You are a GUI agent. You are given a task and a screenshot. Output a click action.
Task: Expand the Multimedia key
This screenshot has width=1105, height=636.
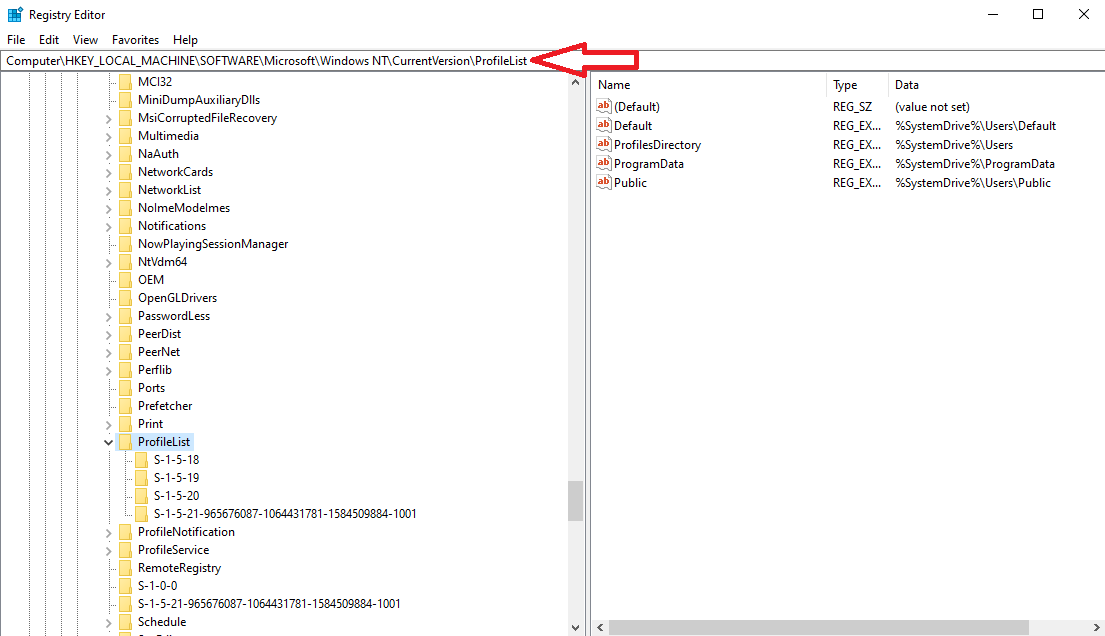pyautogui.click(x=109, y=137)
